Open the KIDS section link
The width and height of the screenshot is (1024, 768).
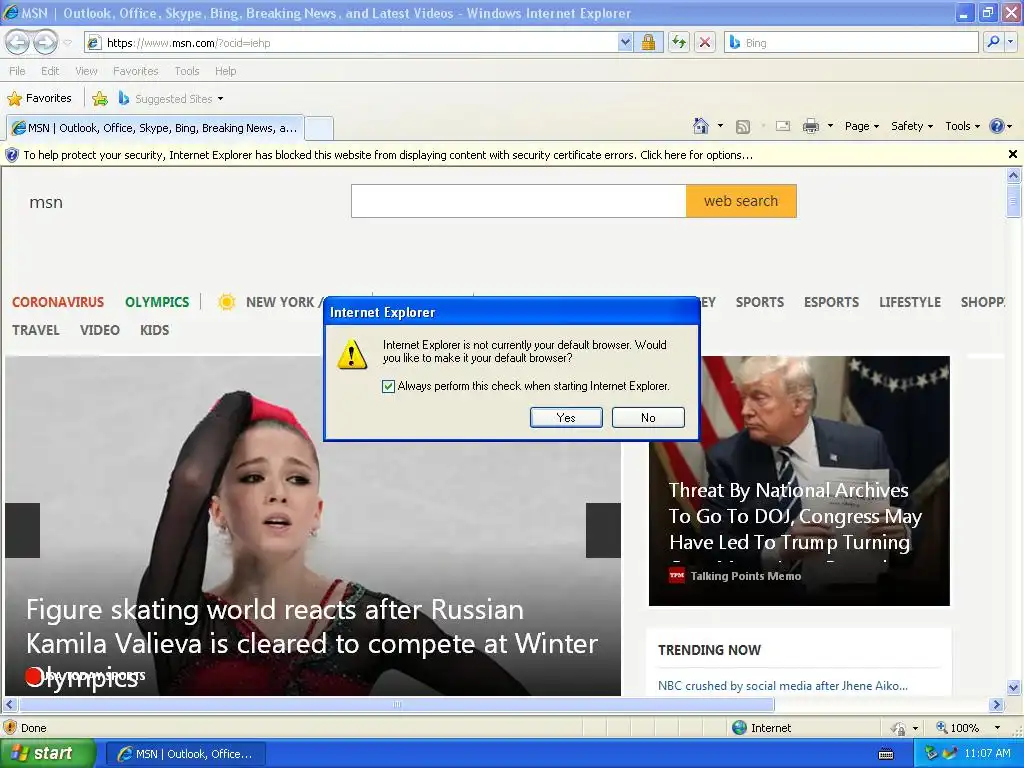tap(155, 330)
